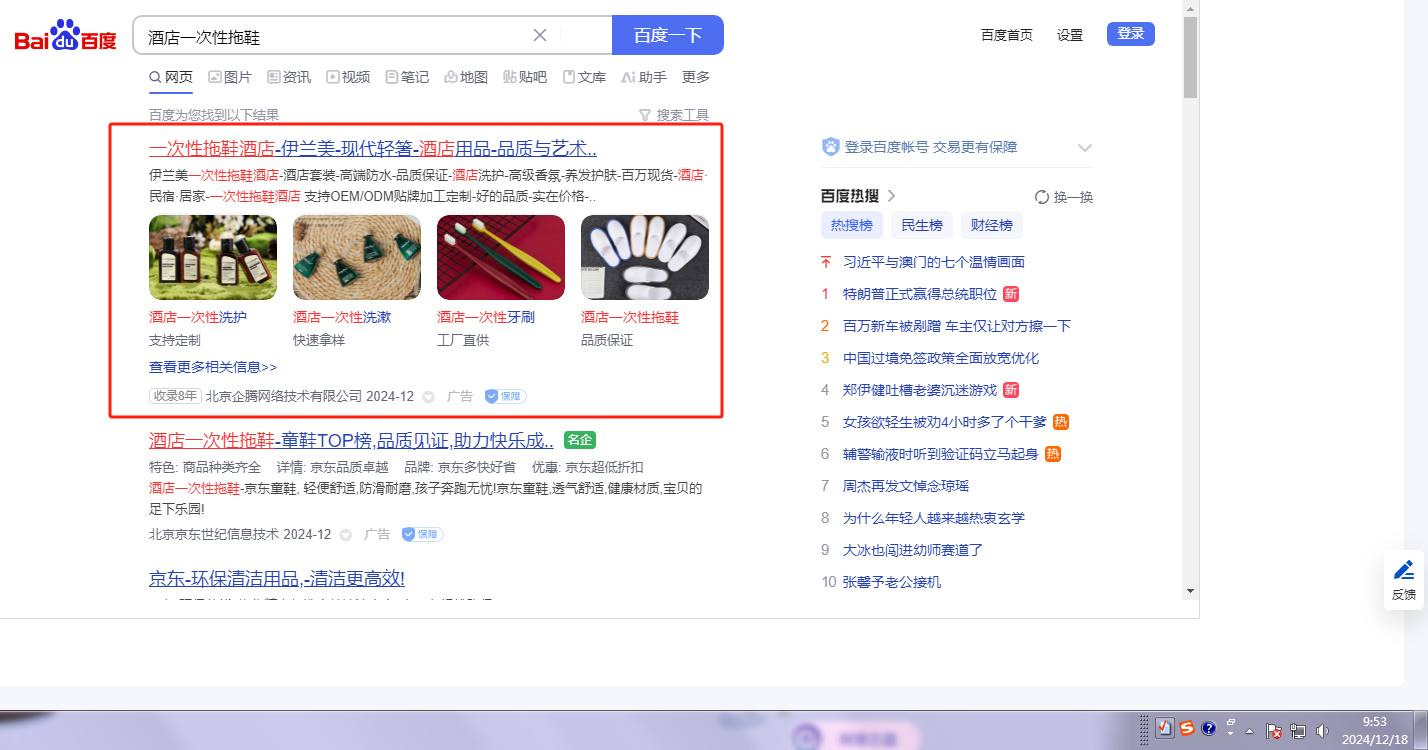Click the page vertical scrollbar thumb
Image resolution: width=1428 pixels, height=750 pixels.
click(x=1190, y=57)
